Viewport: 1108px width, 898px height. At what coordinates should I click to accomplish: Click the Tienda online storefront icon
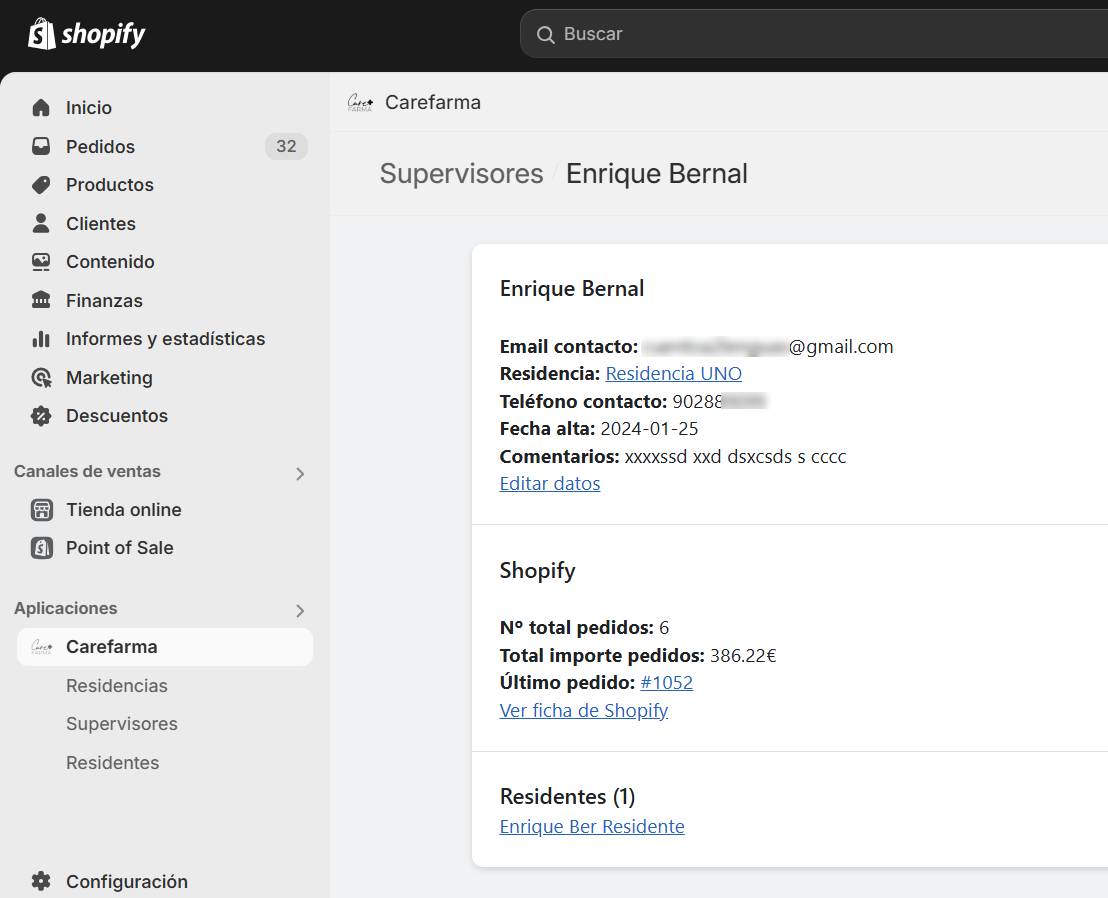tap(42, 509)
